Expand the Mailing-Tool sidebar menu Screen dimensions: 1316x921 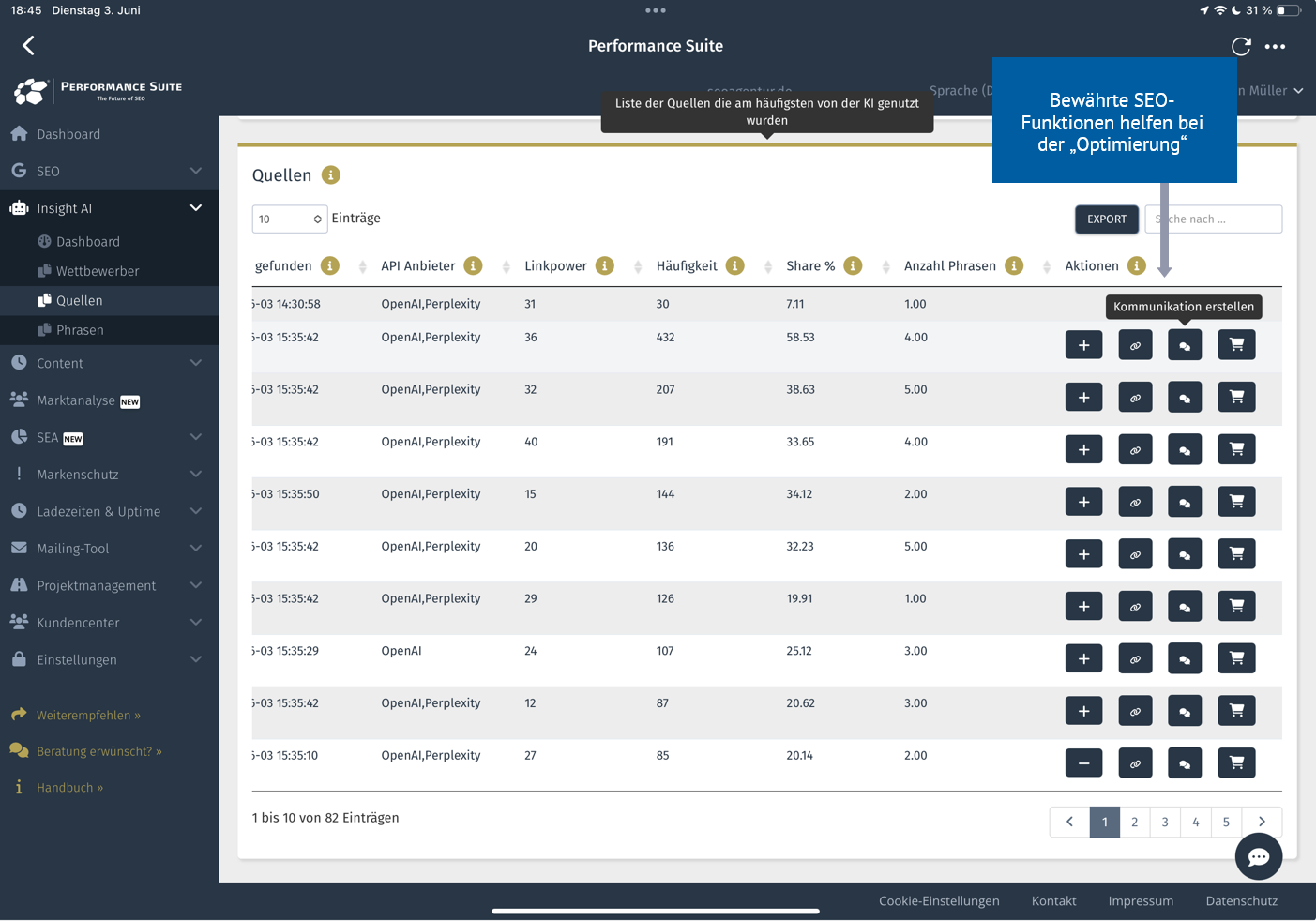(x=109, y=549)
